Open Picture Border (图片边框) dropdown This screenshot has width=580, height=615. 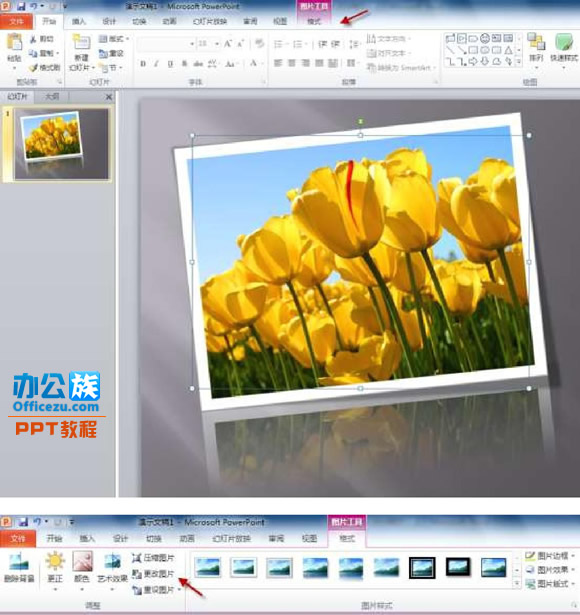550,556
